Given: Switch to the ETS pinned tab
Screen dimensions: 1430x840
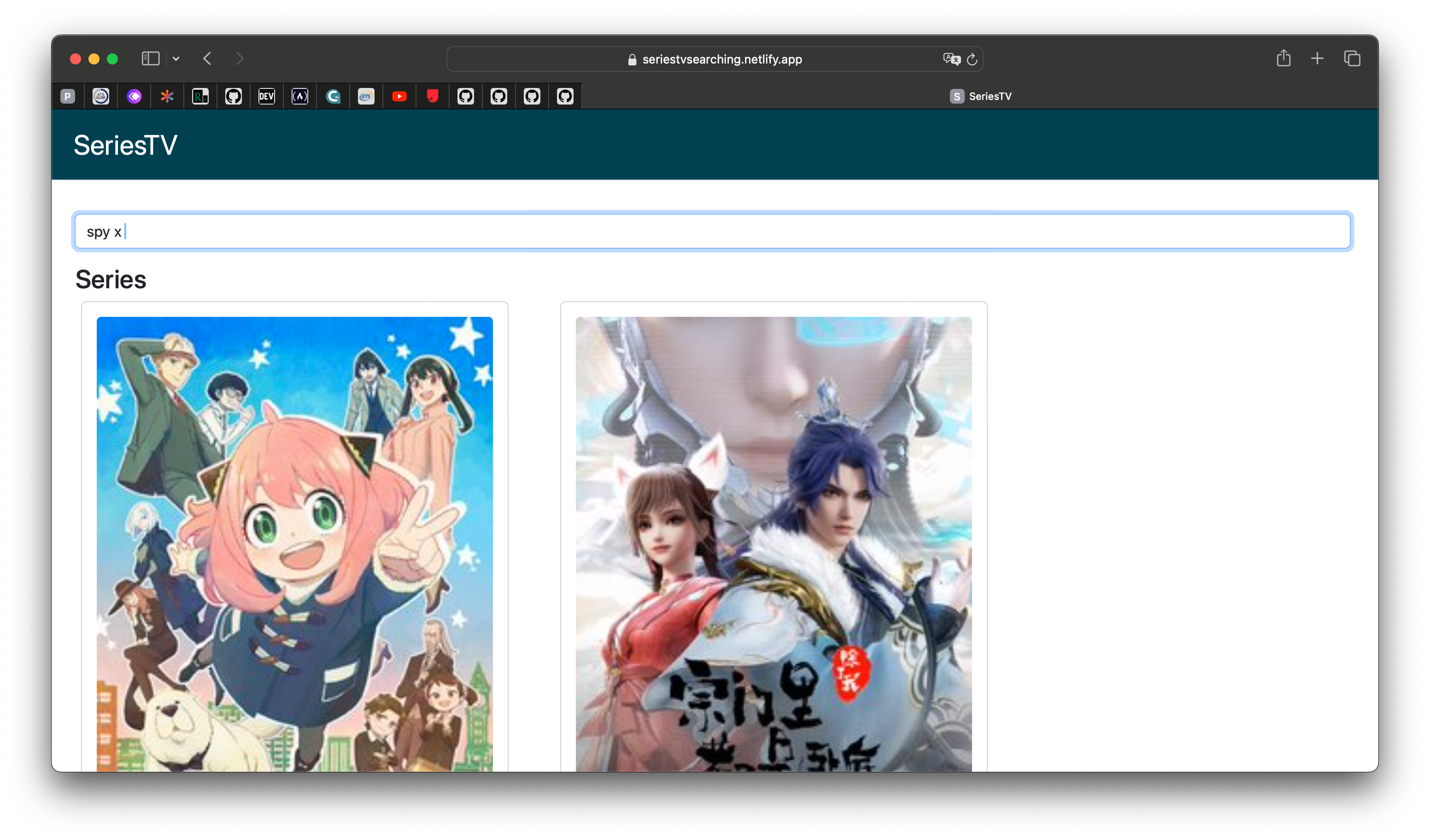Looking at the screenshot, I should click(x=366, y=96).
